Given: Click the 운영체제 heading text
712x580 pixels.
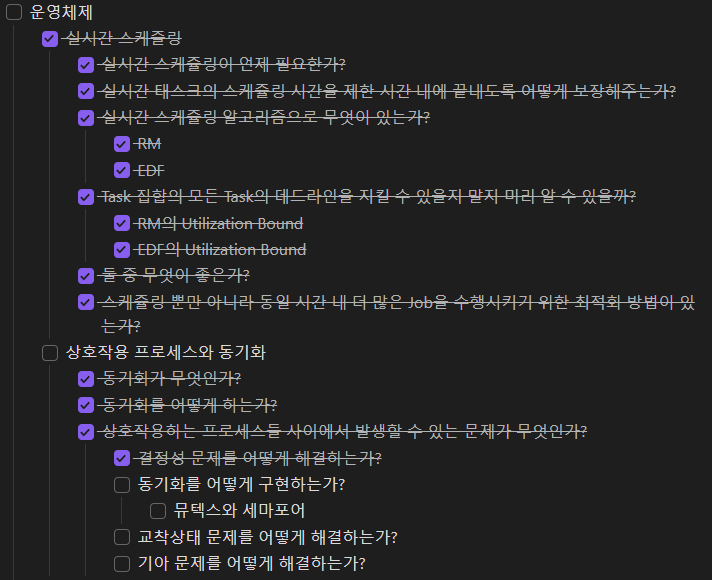Looking at the screenshot, I should (61, 12).
